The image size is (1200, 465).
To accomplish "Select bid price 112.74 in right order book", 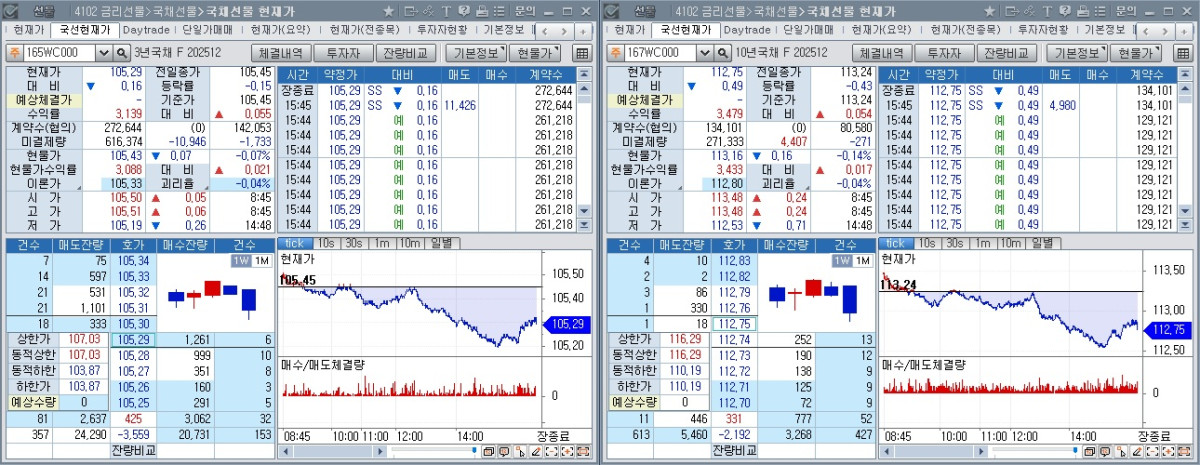I will click(733, 339).
